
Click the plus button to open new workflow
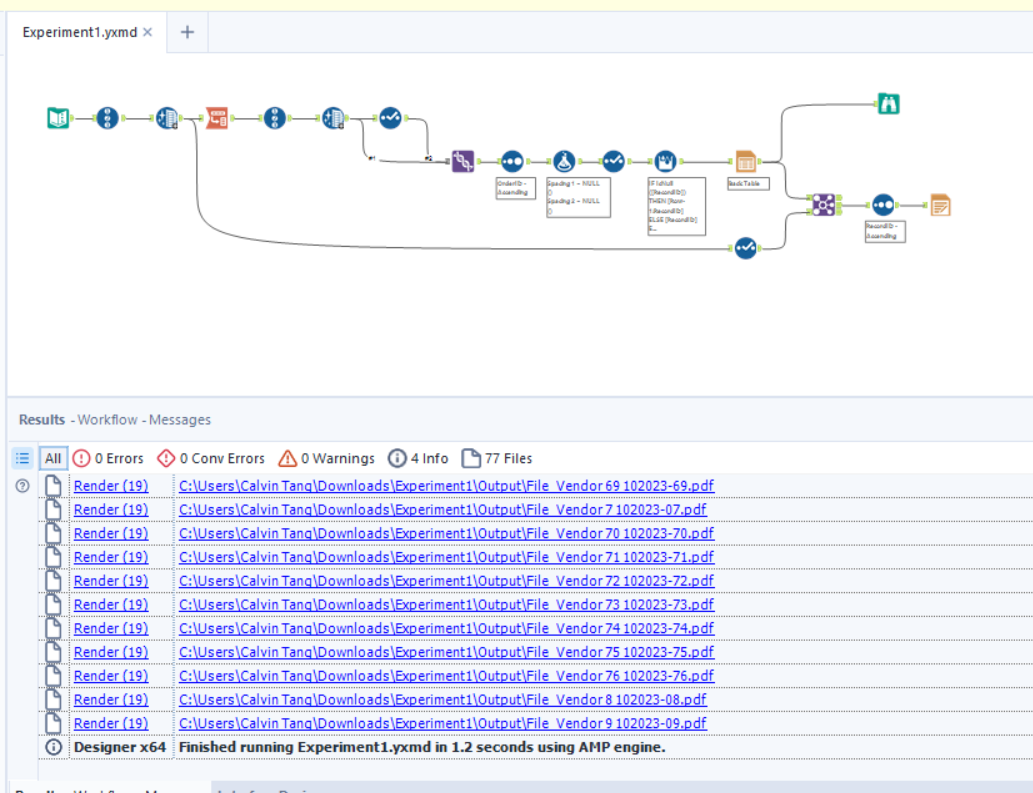click(x=186, y=31)
